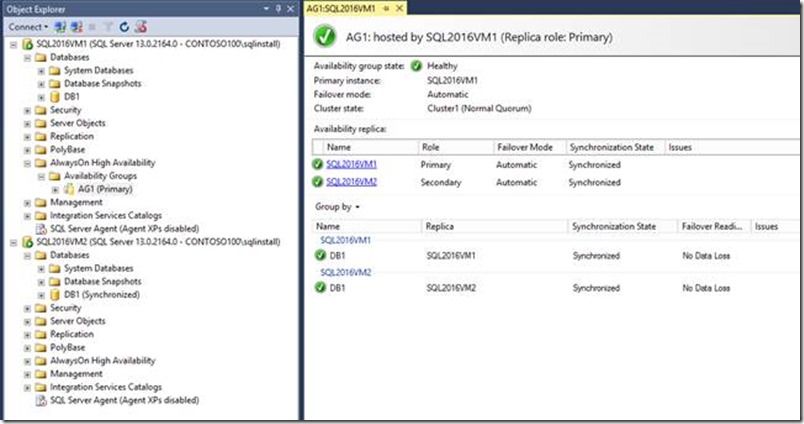The image size is (804, 424).
Task: Select Availability Groups folder icon
Action: point(54,176)
